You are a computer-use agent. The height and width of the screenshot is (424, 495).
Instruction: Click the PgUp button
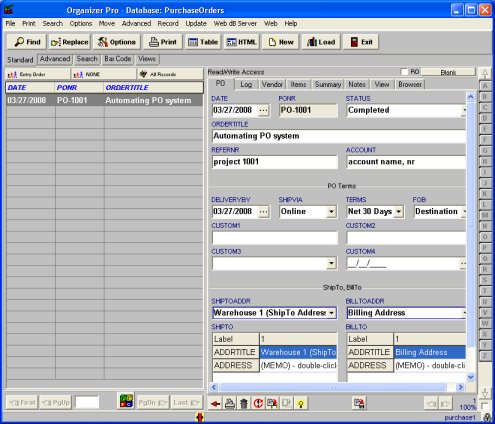tap(56, 403)
